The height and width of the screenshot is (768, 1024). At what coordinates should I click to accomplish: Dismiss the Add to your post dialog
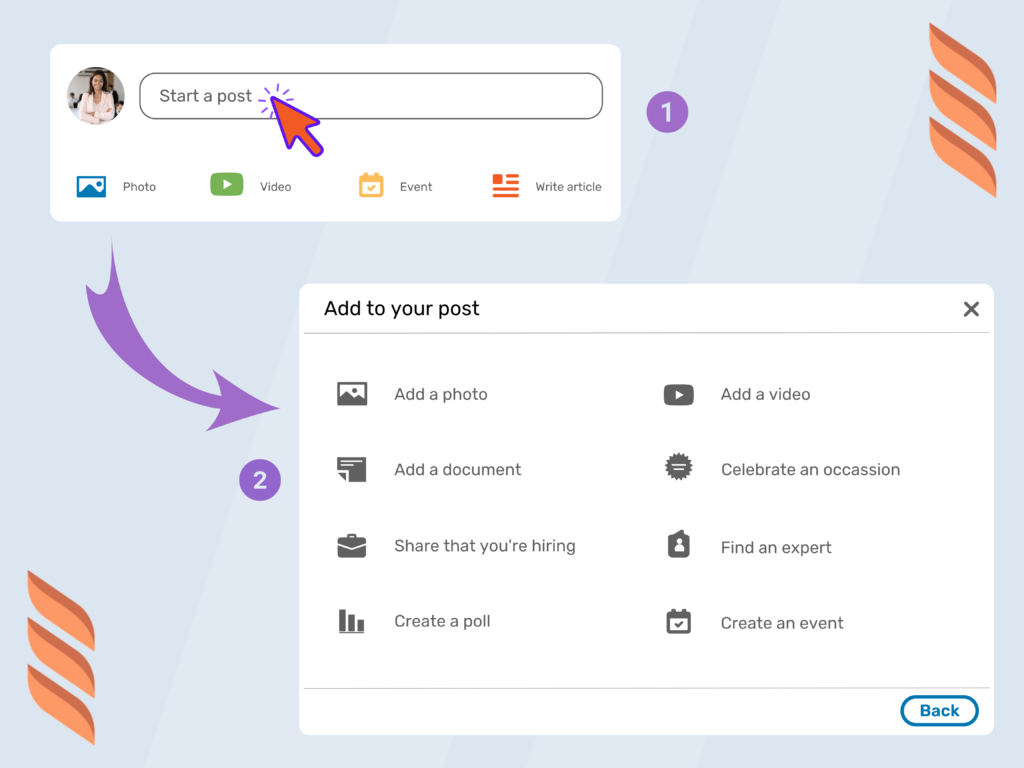click(970, 309)
